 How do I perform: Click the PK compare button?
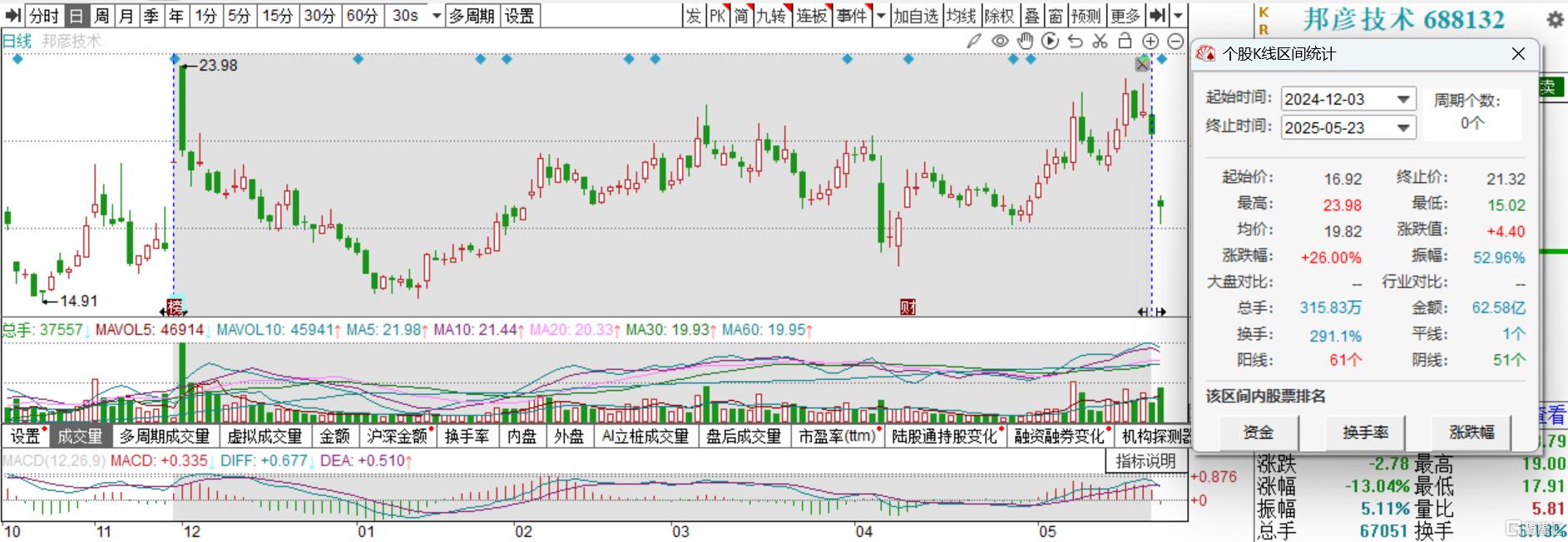718,16
